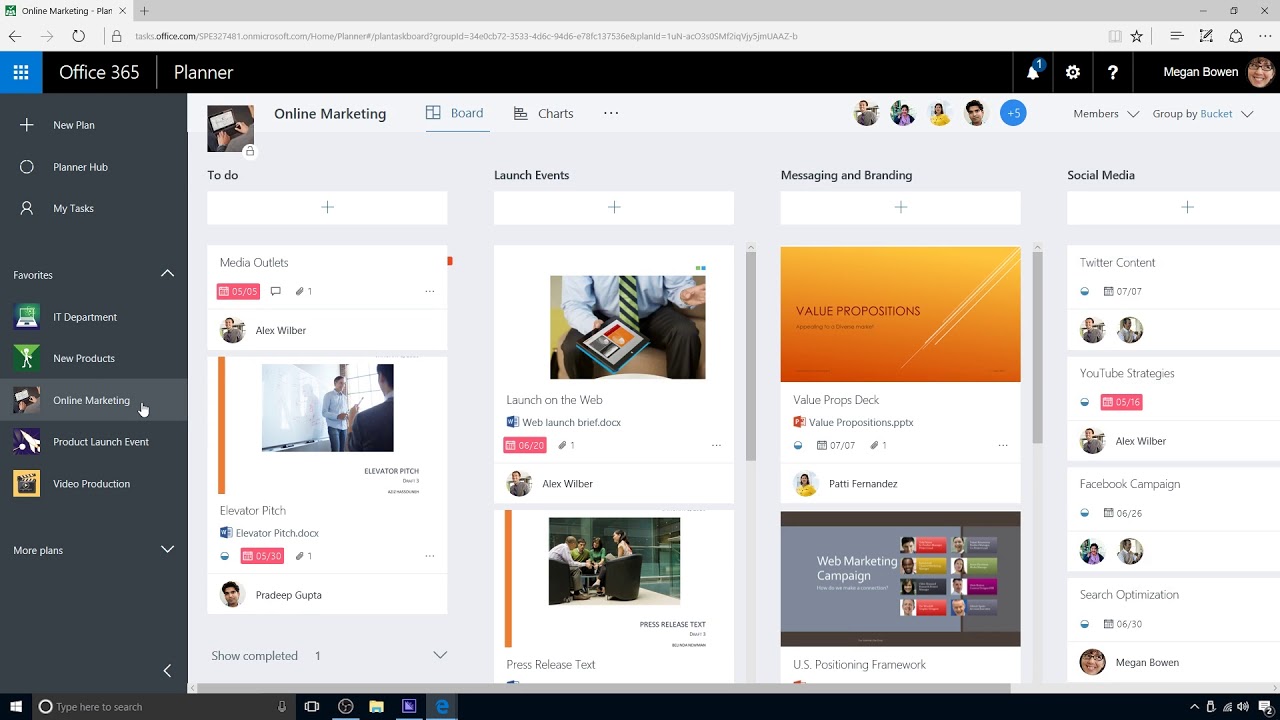
Task: Open Launch on the Web card options
Action: (716, 446)
